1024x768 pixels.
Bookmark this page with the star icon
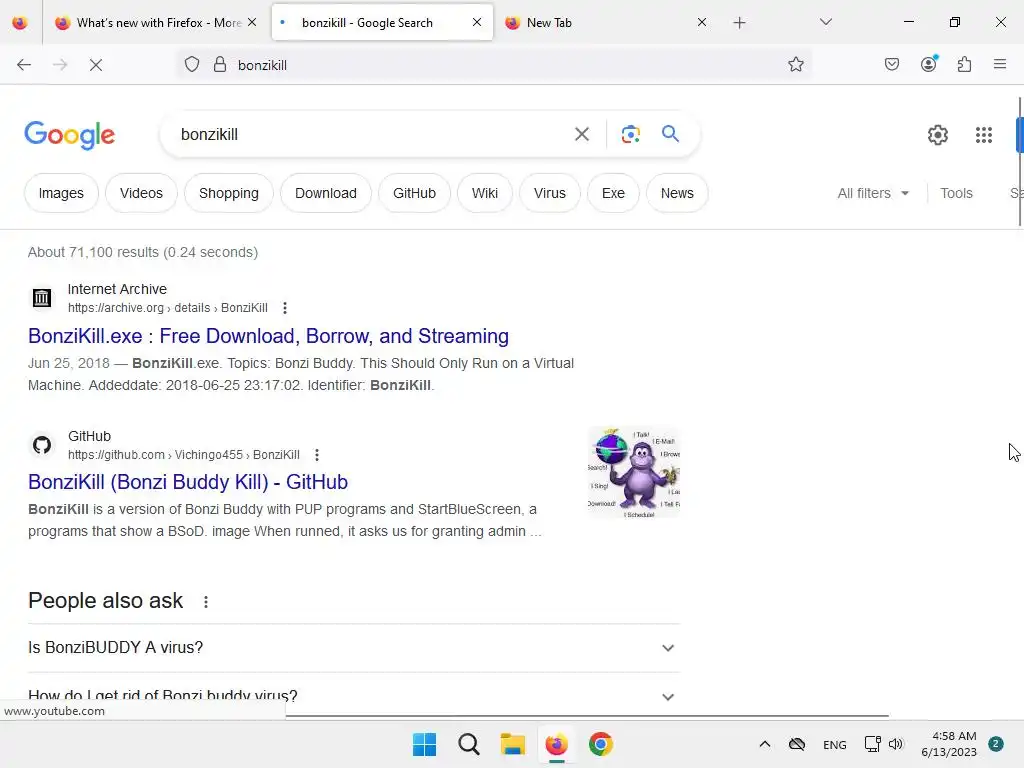point(795,65)
